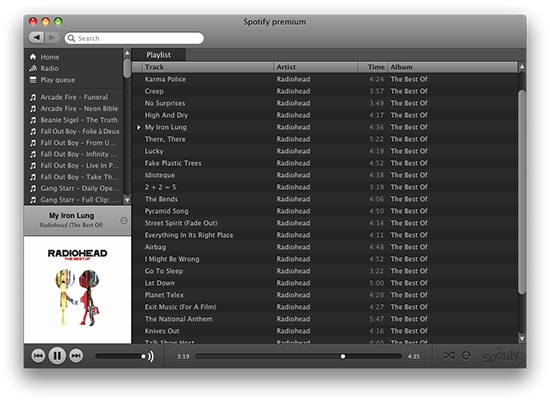Viewport: 550px width, 401px height.
Task: Click sidebar scrollbar up arrow
Action: tap(127, 53)
